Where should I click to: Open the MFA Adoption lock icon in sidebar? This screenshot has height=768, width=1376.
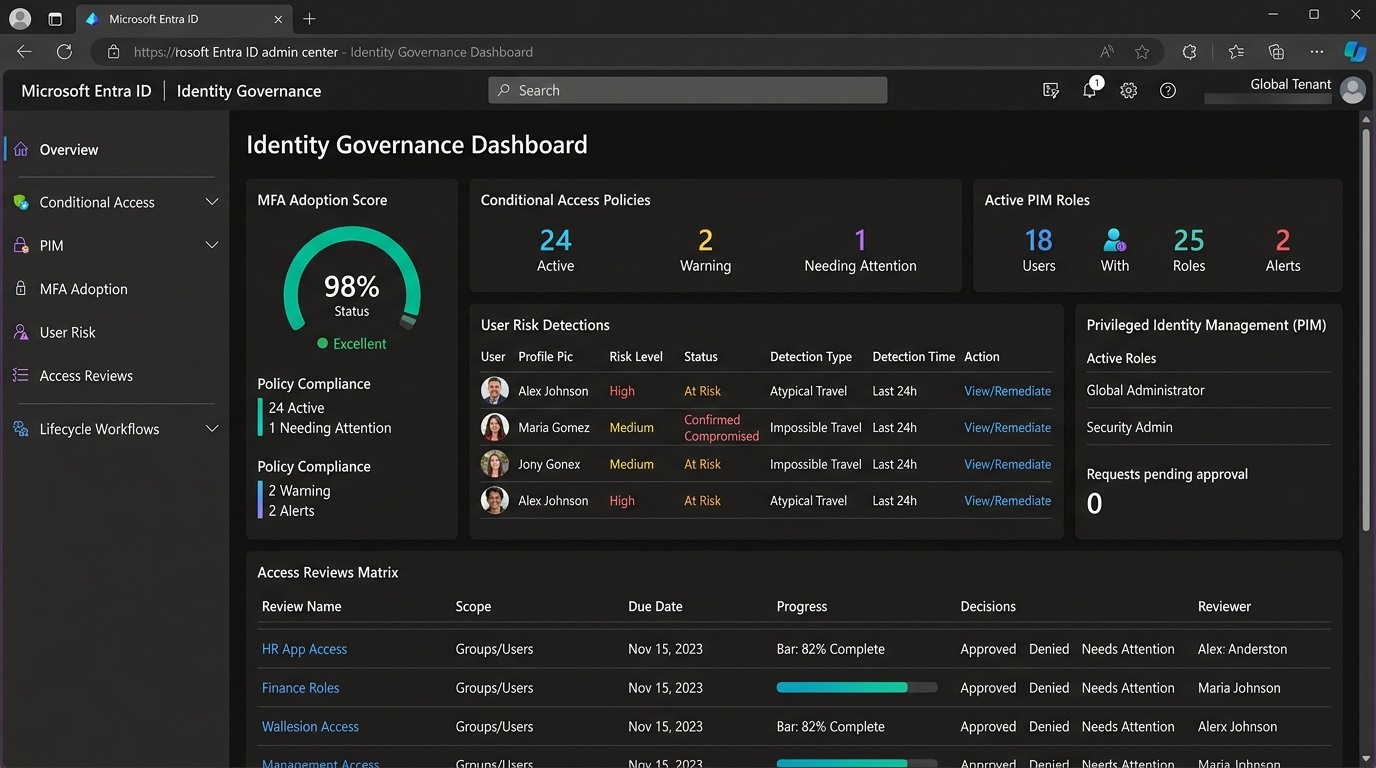point(21,289)
